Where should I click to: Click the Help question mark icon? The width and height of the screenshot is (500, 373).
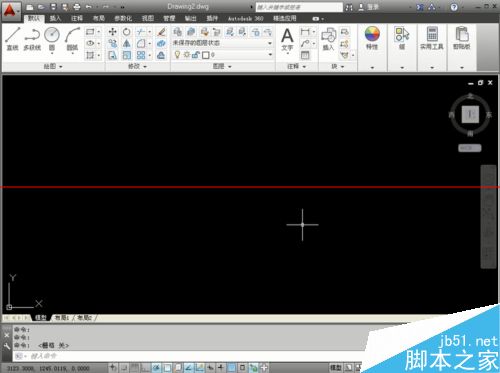(x=454, y=7)
